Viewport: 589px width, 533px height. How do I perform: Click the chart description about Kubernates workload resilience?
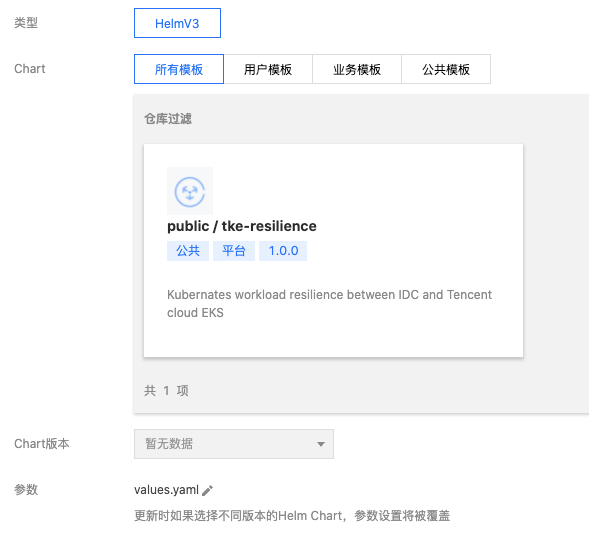click(329, 303)
